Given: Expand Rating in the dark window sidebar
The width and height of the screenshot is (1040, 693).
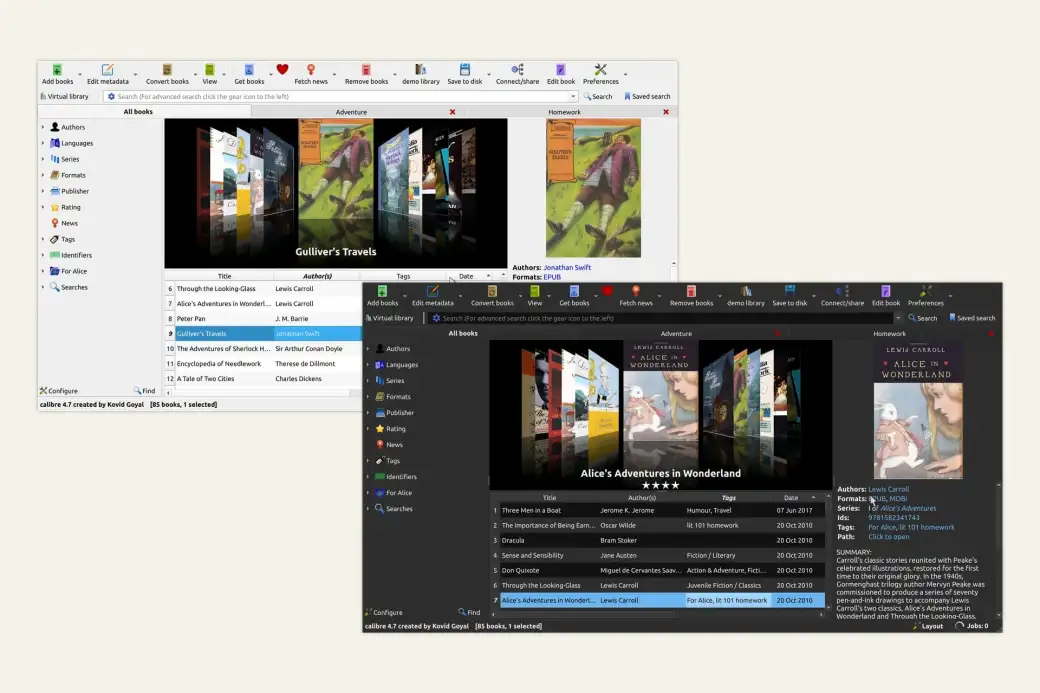Looking at the screenshot, I should pos(368,428).
